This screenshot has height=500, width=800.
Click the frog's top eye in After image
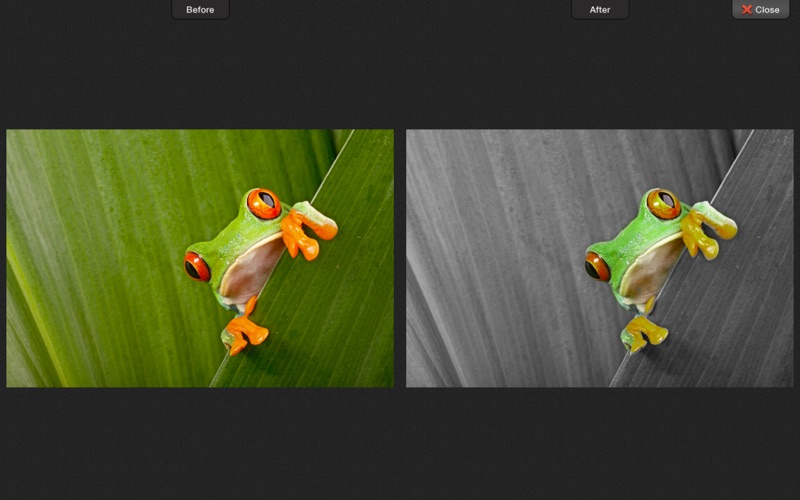(664, 204)
